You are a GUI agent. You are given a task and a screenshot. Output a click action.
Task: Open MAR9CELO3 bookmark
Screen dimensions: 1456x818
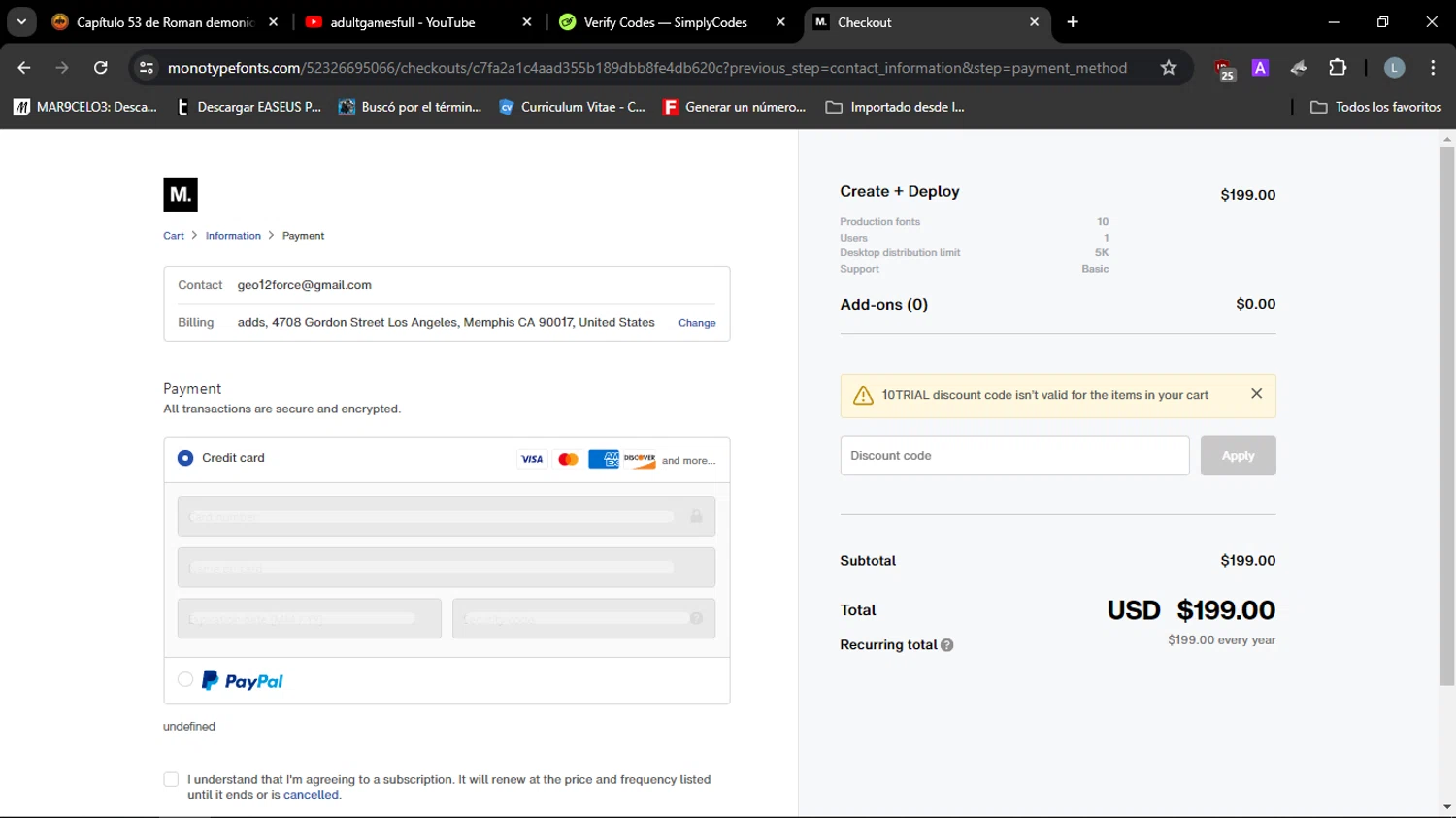pos(84,107)
